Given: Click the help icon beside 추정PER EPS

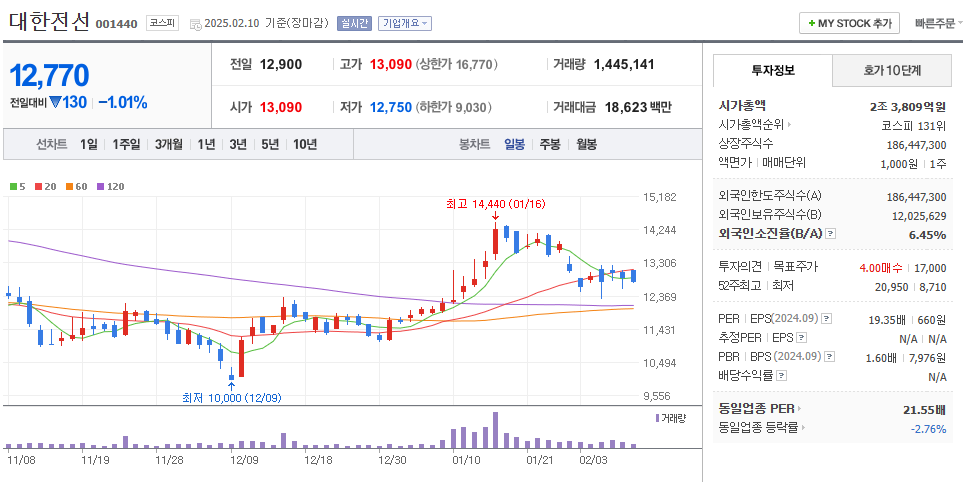Looking at the screenshot, I should point(802,338).
